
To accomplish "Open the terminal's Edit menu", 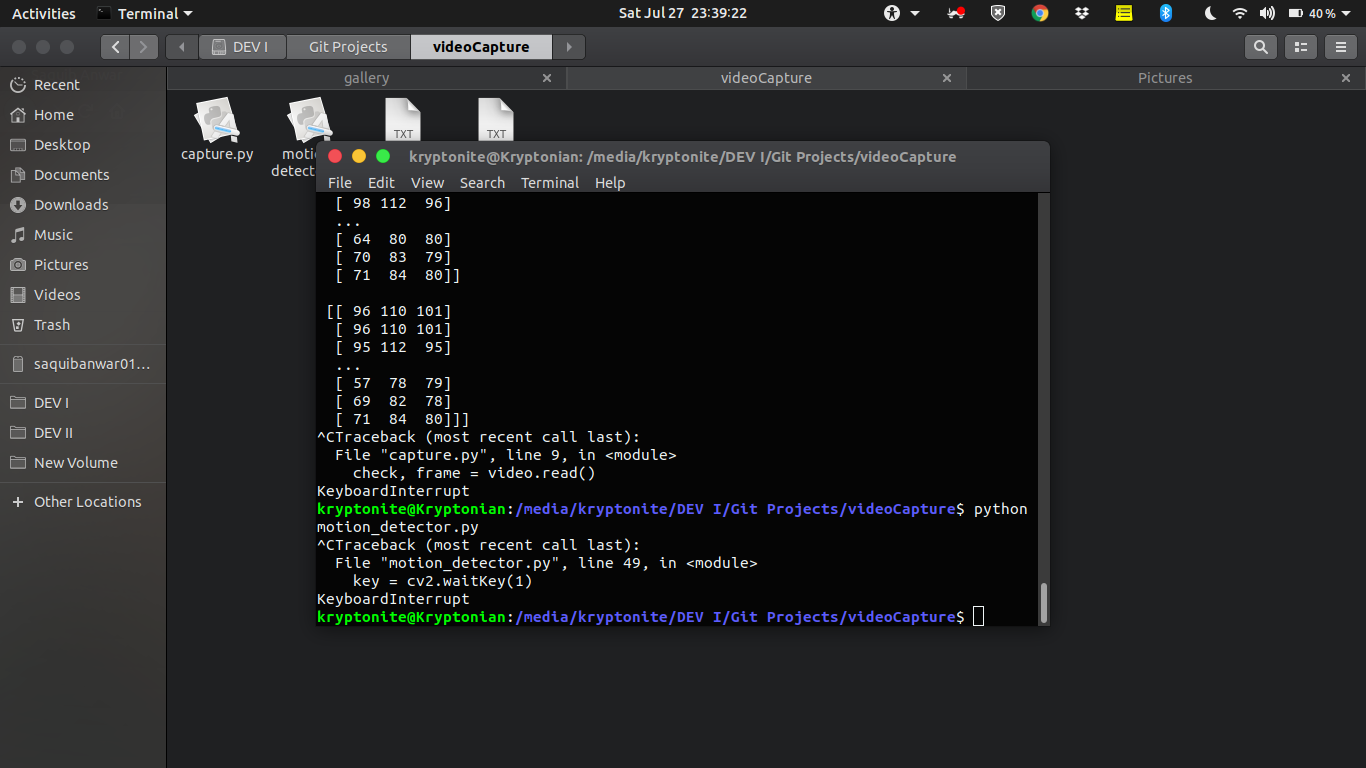I will [x=381, y=183].
